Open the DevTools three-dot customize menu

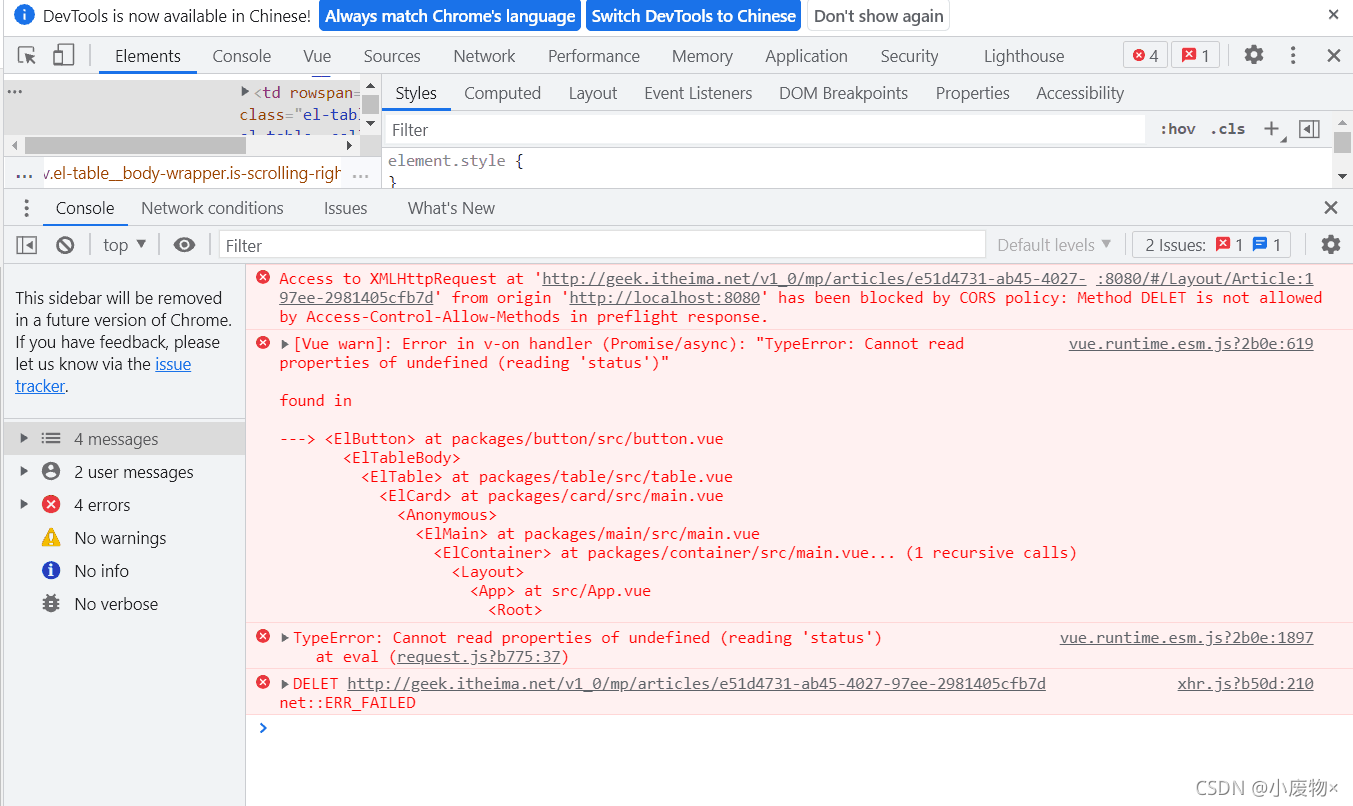pyautogui.click(x=1293, y=56)
